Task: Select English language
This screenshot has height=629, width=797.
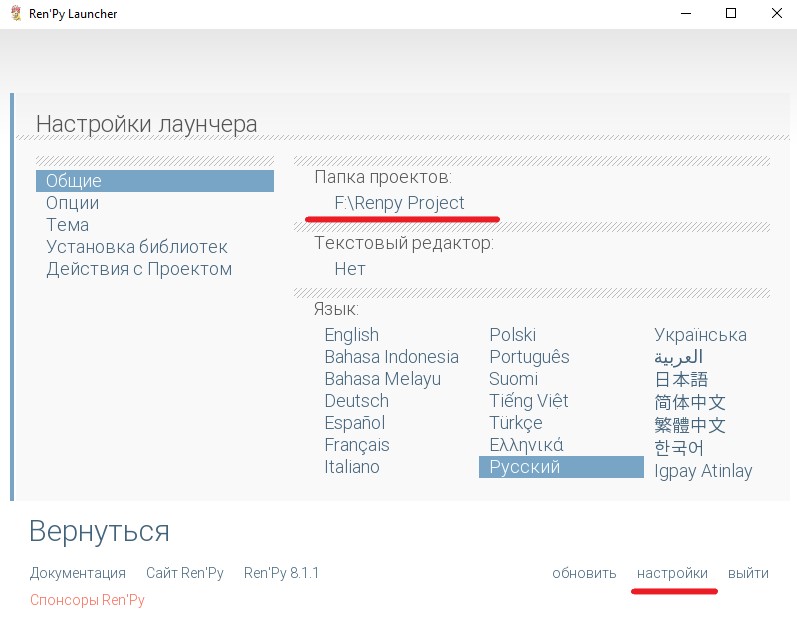Action: pyautogui.click(x=351, y=335)
